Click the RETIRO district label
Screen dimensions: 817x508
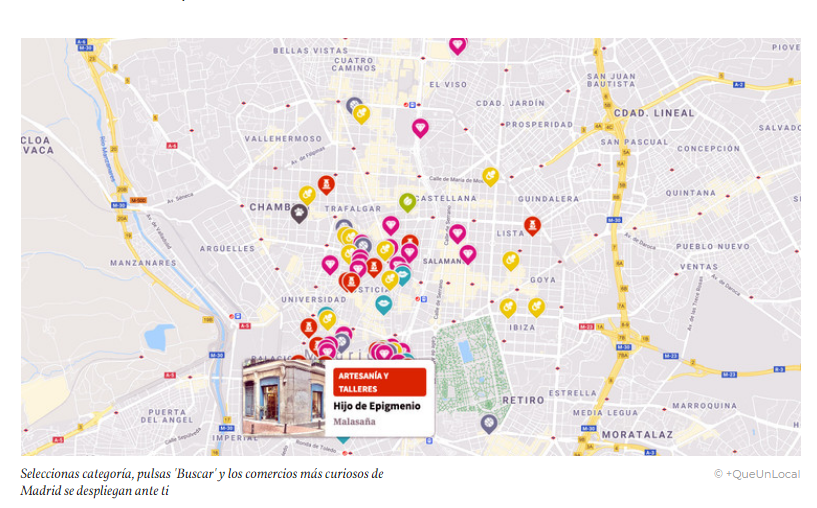click(524, 400)
